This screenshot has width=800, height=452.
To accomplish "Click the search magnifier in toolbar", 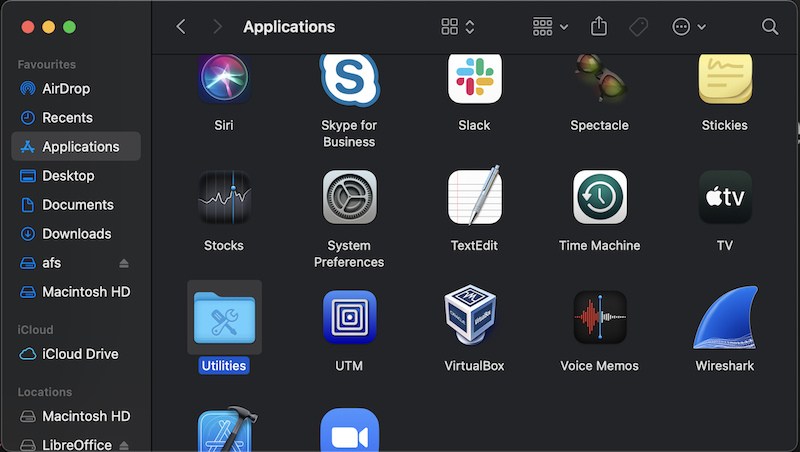I will pyautogui.click(x=770, y=27).
